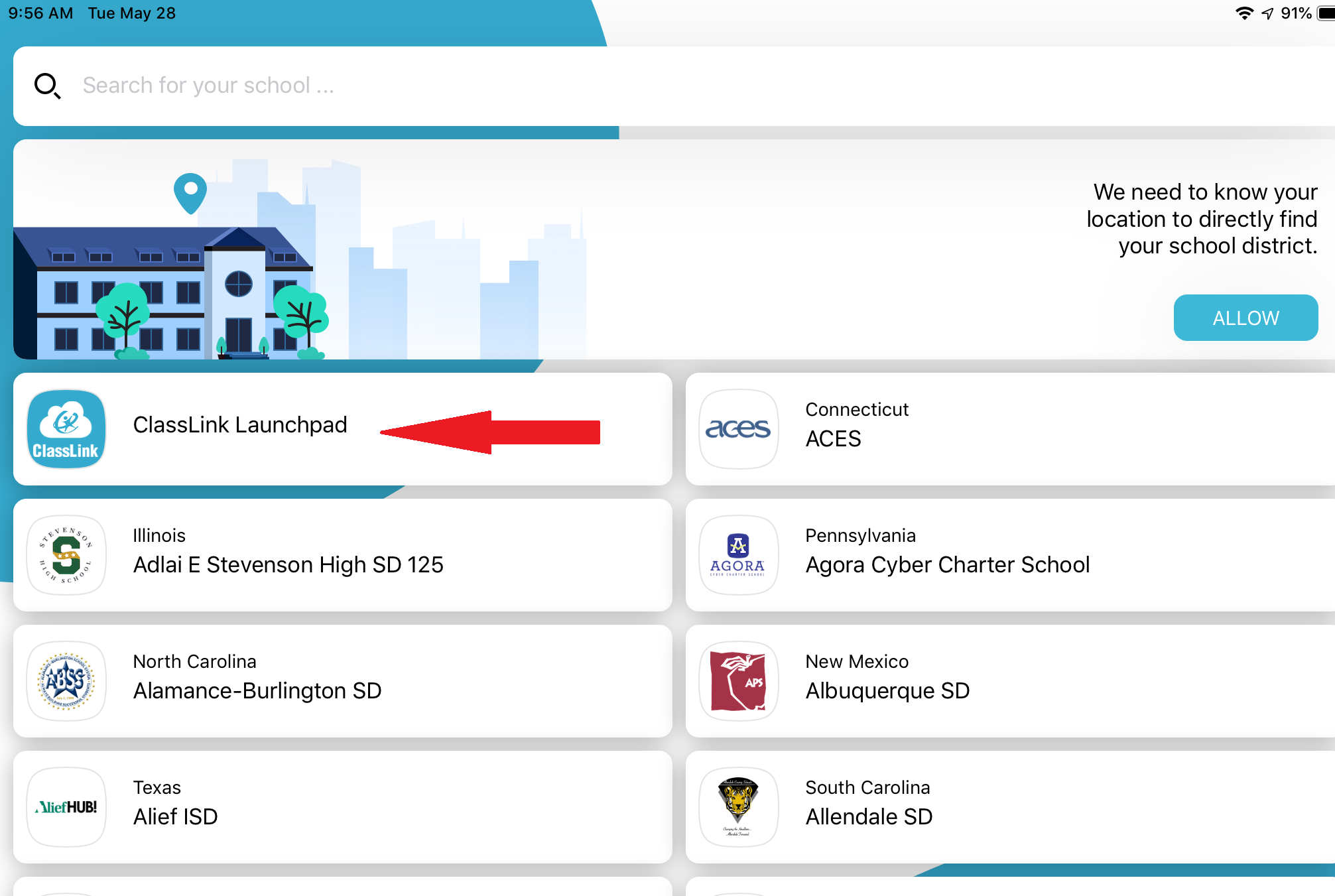This screenshot has width=1335, height=896.
Task: Tap the 'Illinois' state label
Action: pos(159,535)
